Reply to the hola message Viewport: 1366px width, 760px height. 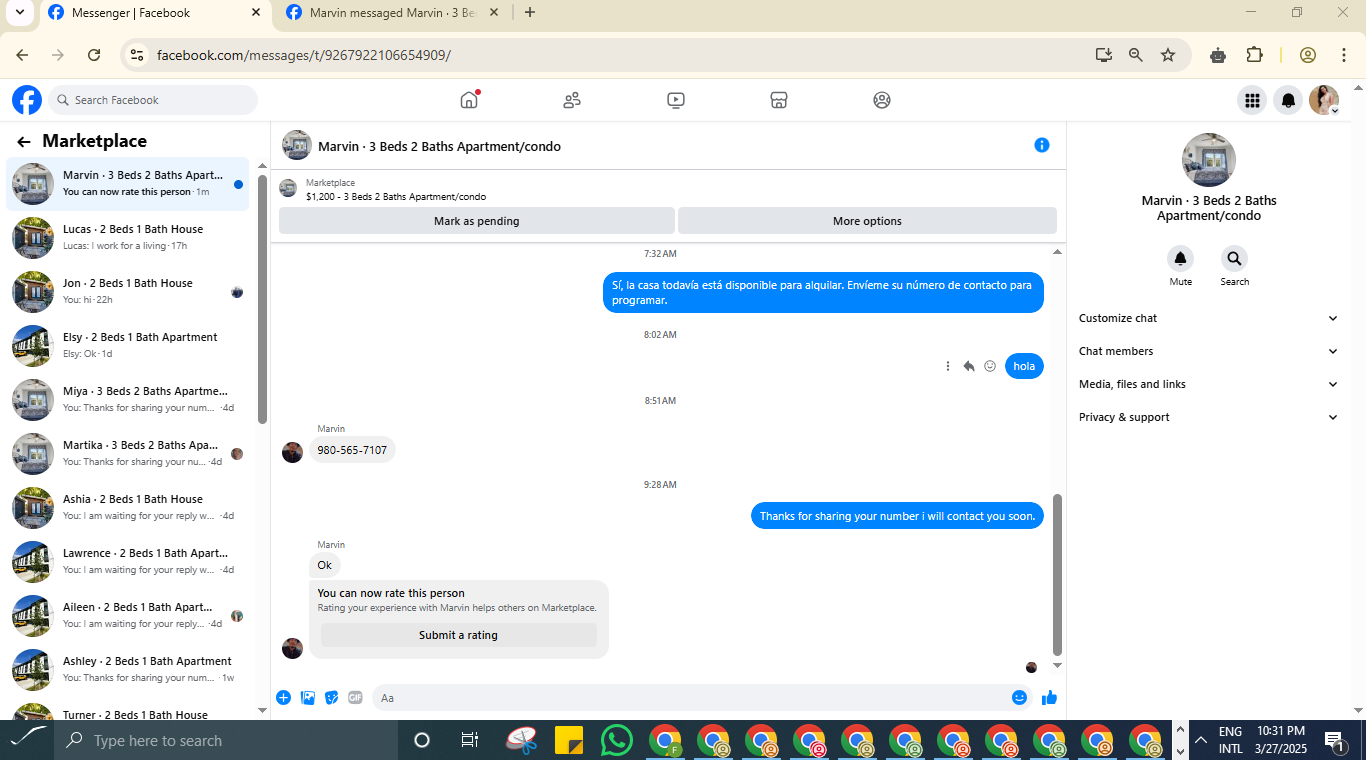[969, 366]
